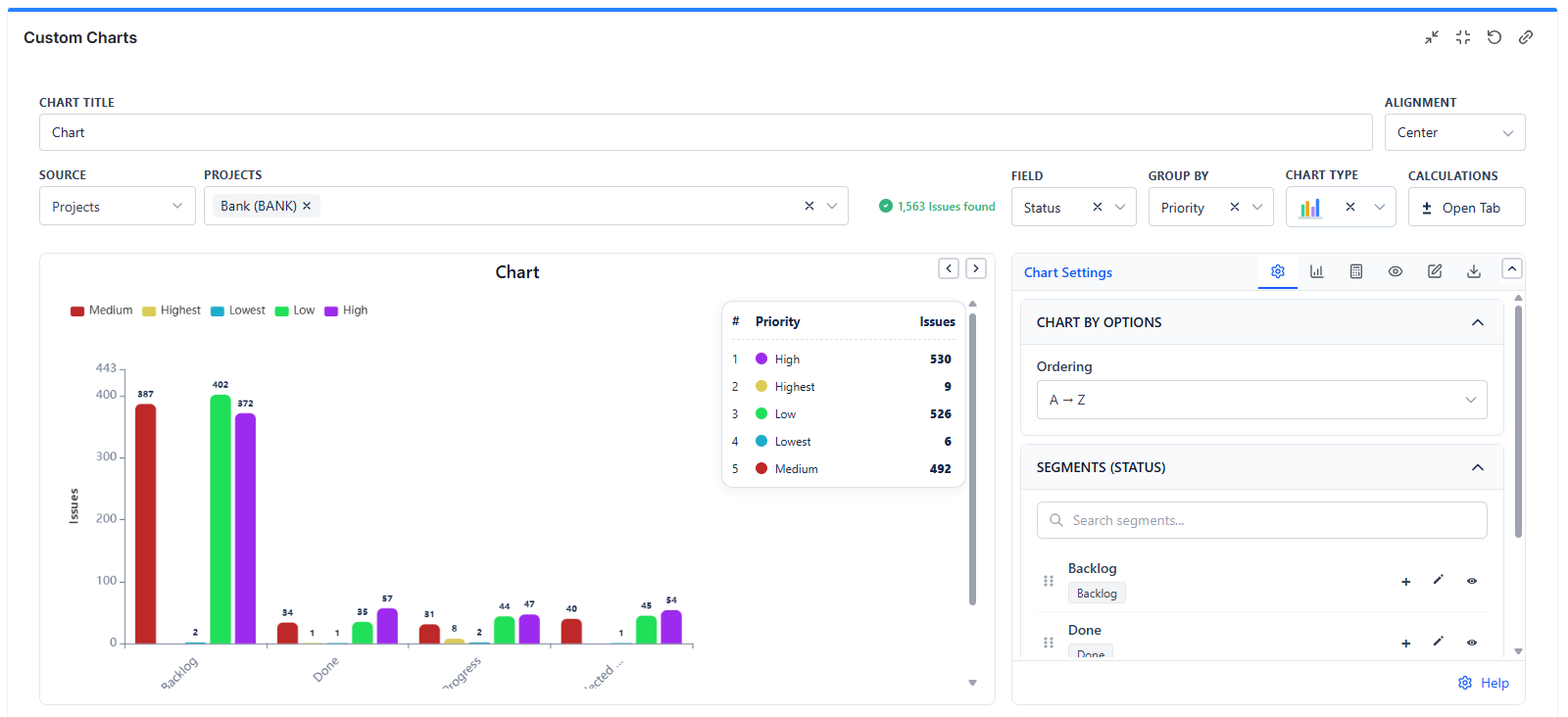Open the Help link

tap(1484, 683)
